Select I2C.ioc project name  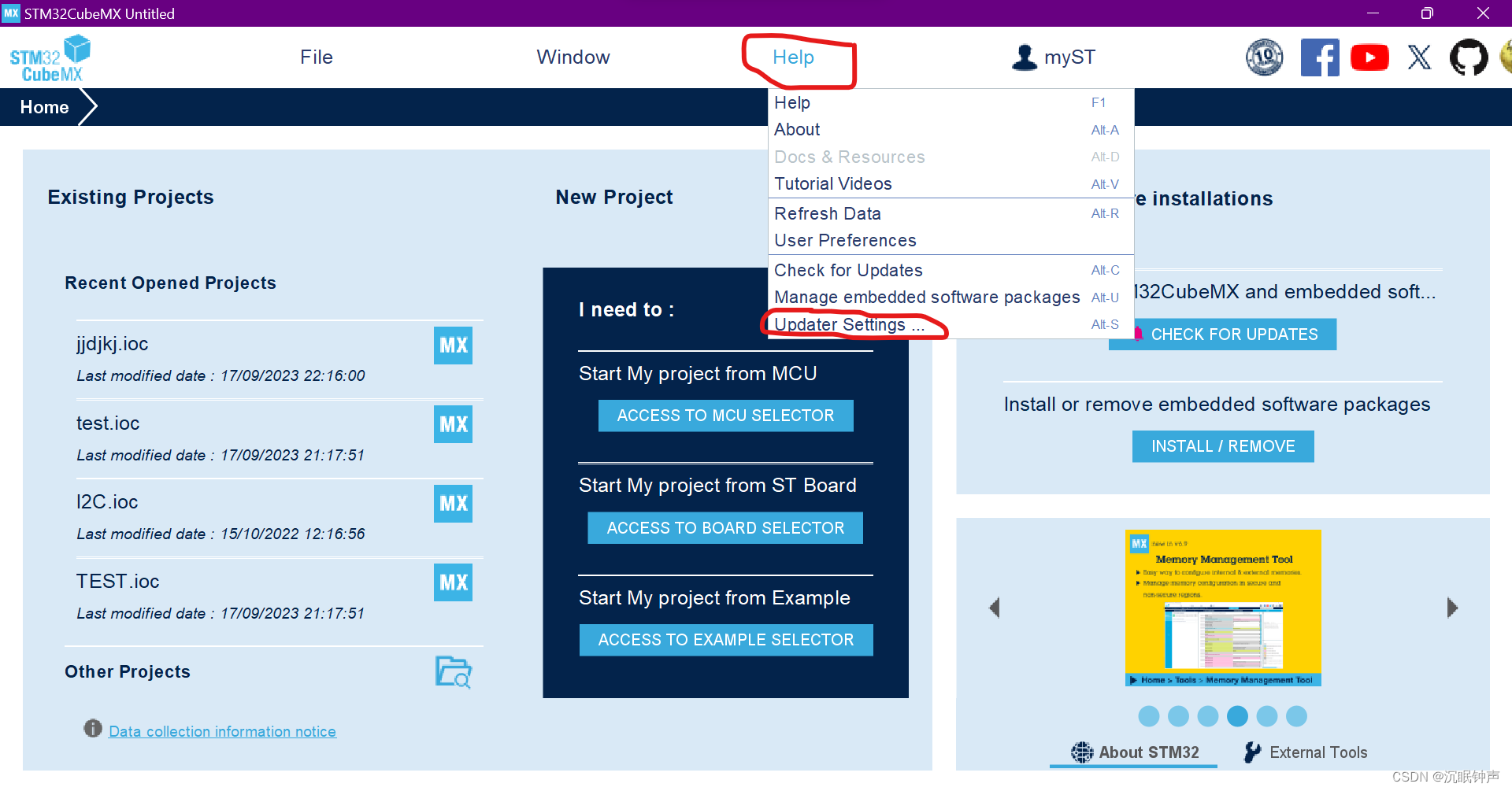pyautogui.click(x=107, y=502)
